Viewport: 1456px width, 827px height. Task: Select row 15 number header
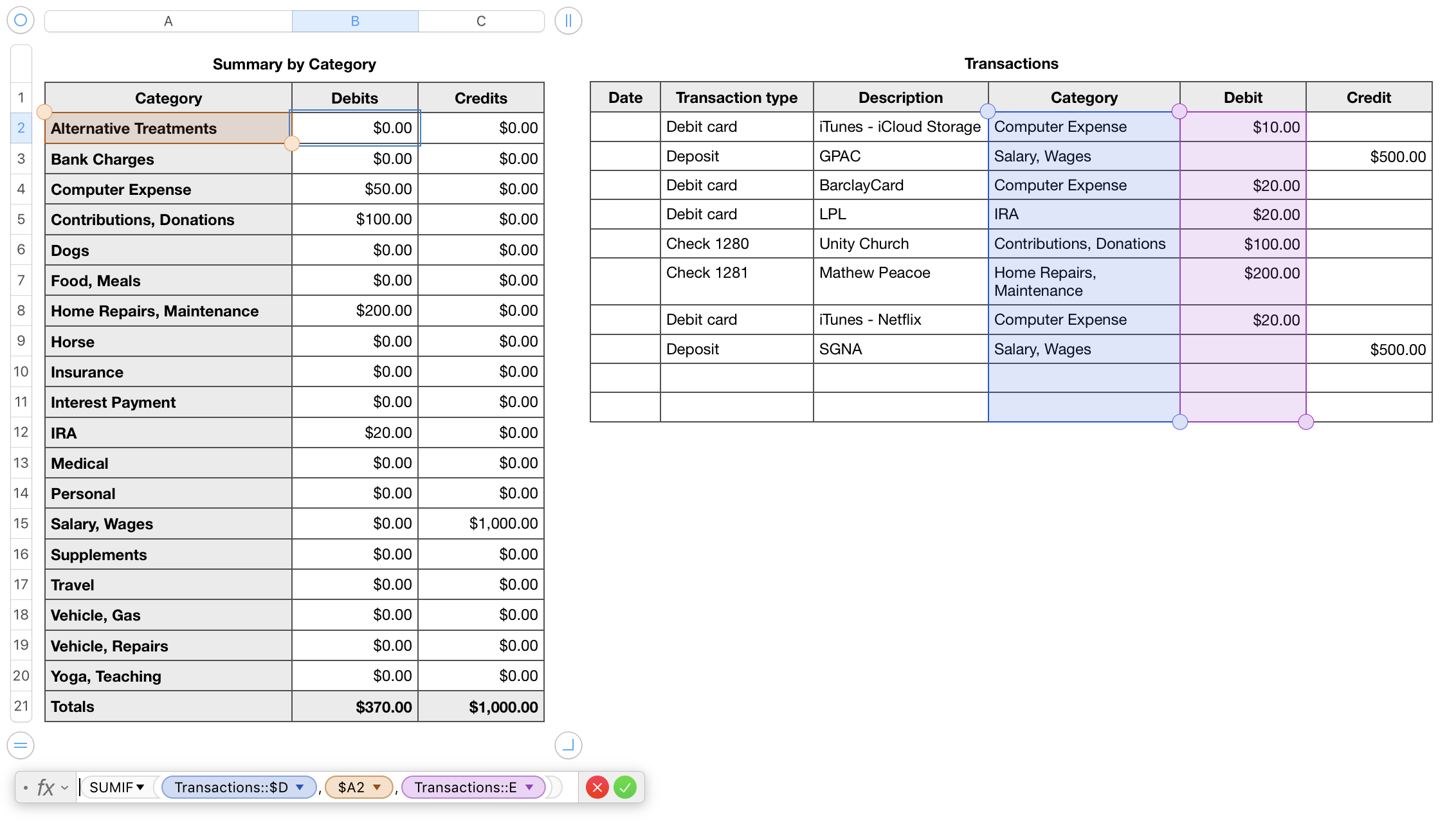(21, 523)
